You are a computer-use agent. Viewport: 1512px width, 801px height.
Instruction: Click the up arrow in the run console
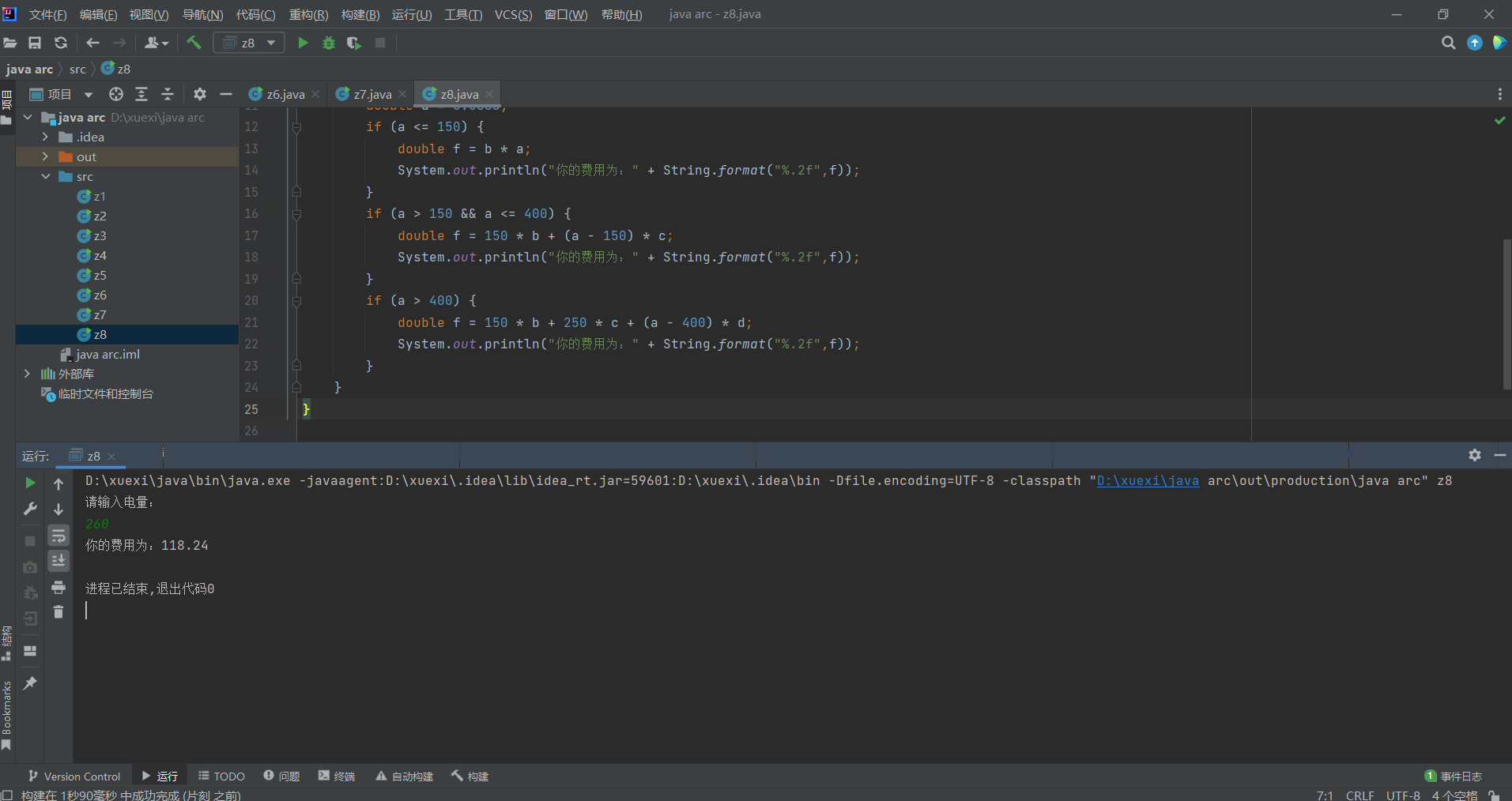point(58,483)
